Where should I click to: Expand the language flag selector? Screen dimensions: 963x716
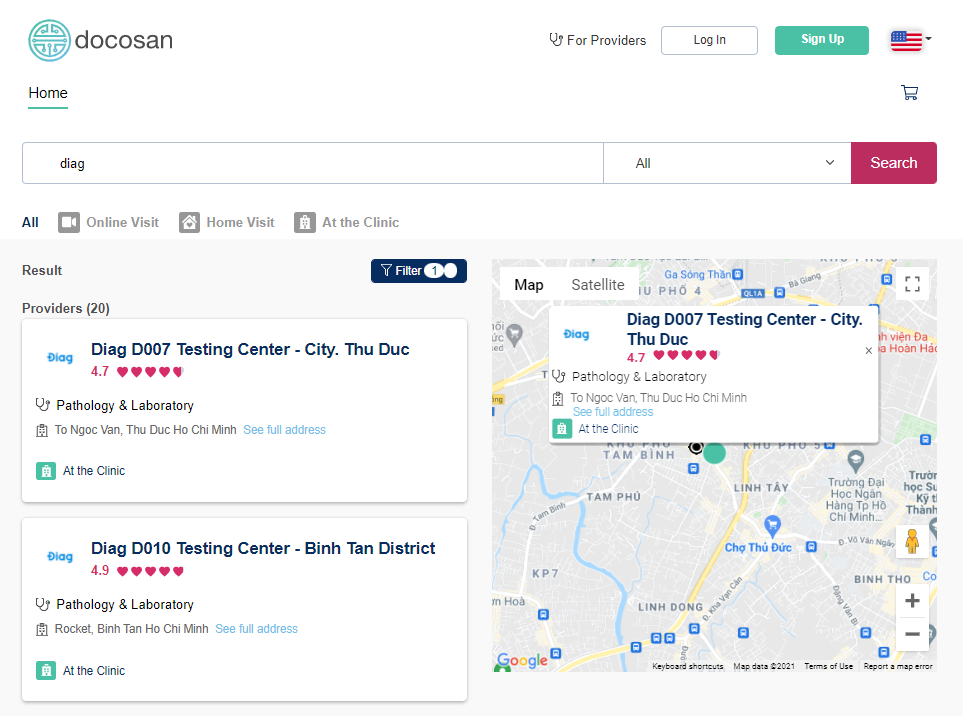[x=910, y=40]
